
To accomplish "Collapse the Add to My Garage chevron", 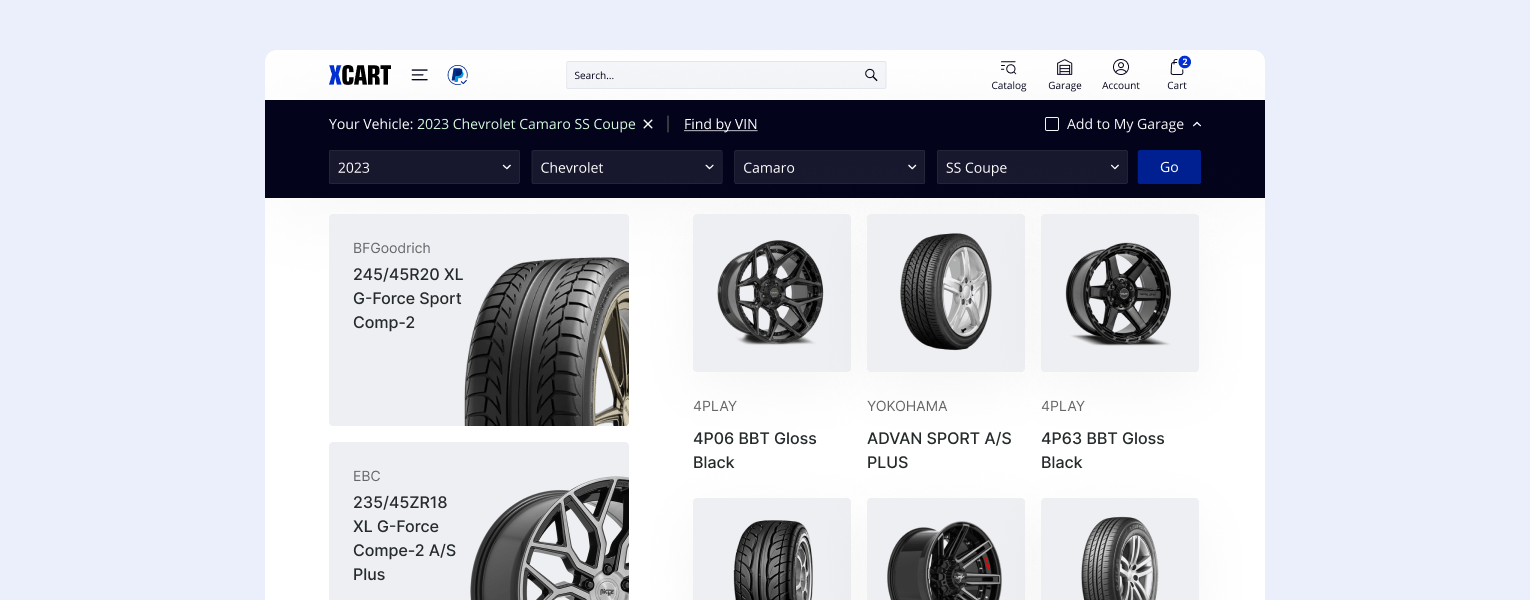I will pyautogui.click(x=1197, y=124).
